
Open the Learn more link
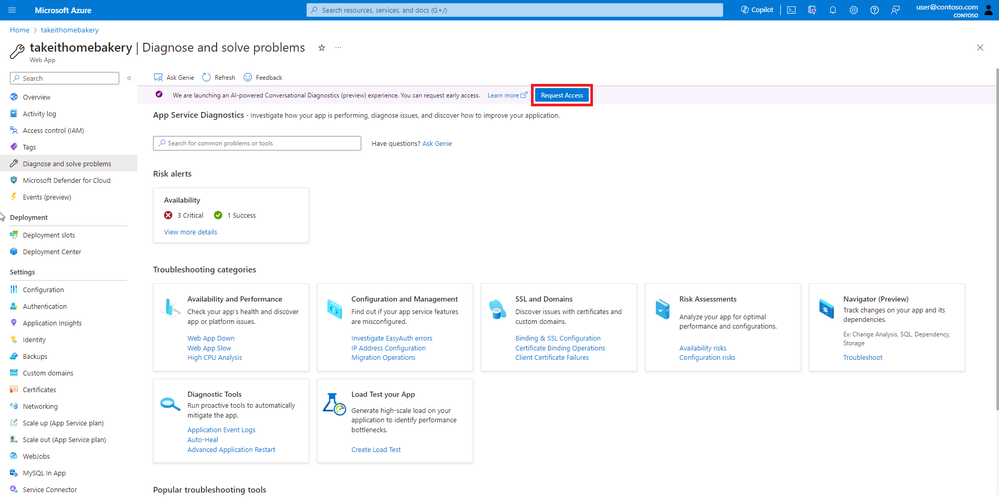pos(507,96)
